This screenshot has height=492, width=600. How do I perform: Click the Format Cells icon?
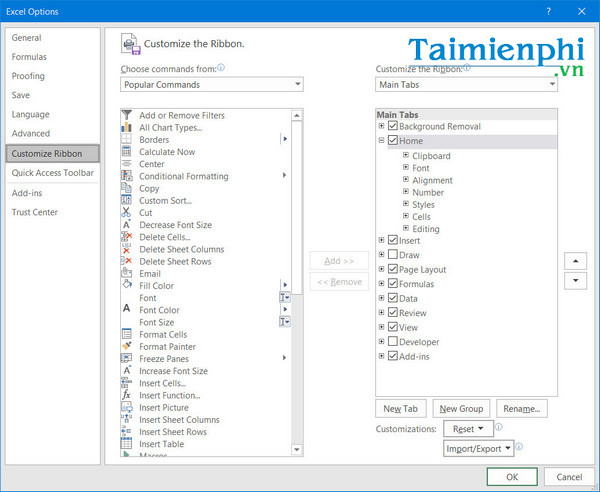[x=127, y=334]
